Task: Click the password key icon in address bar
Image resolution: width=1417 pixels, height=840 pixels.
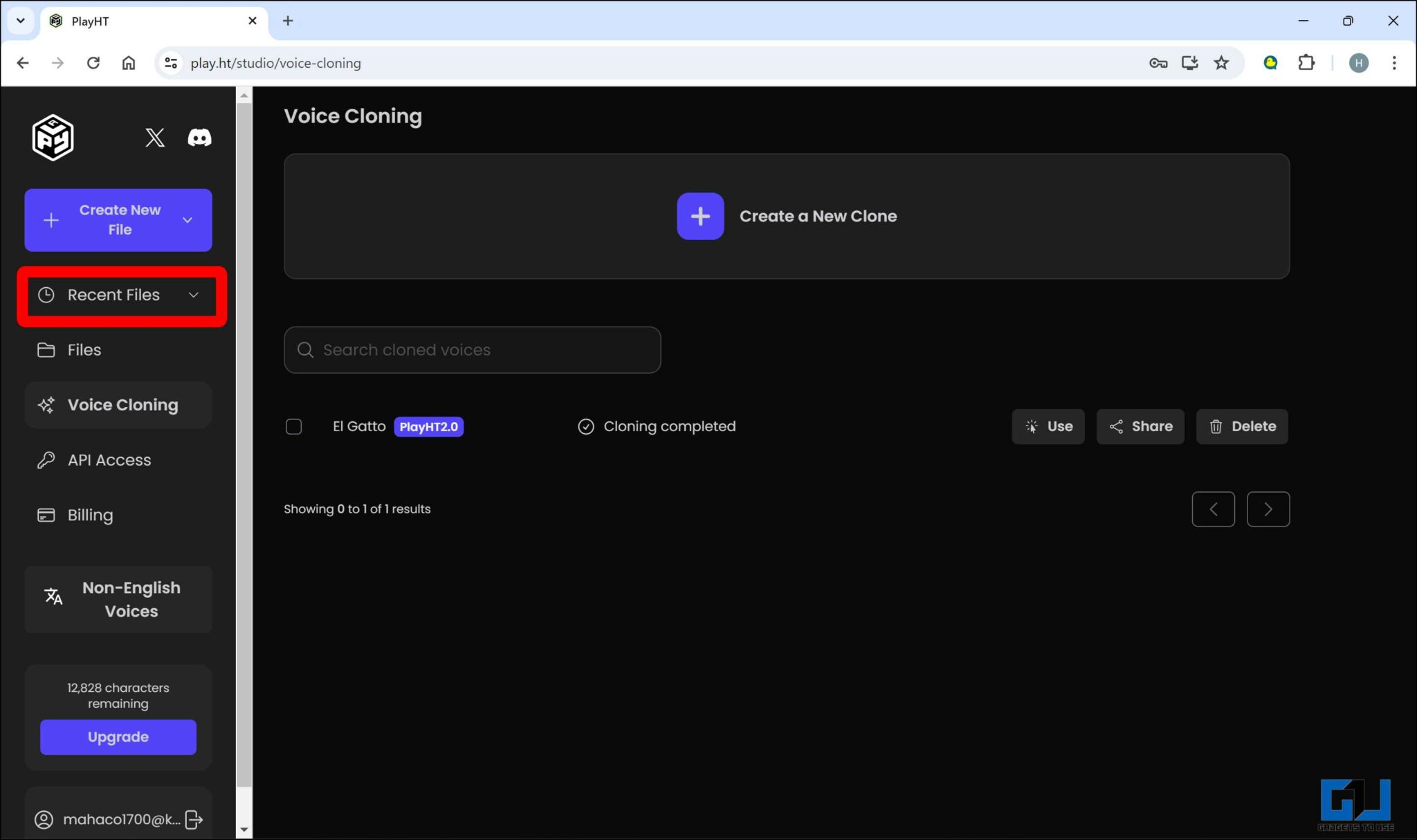Action: [x=1158, y=63]
